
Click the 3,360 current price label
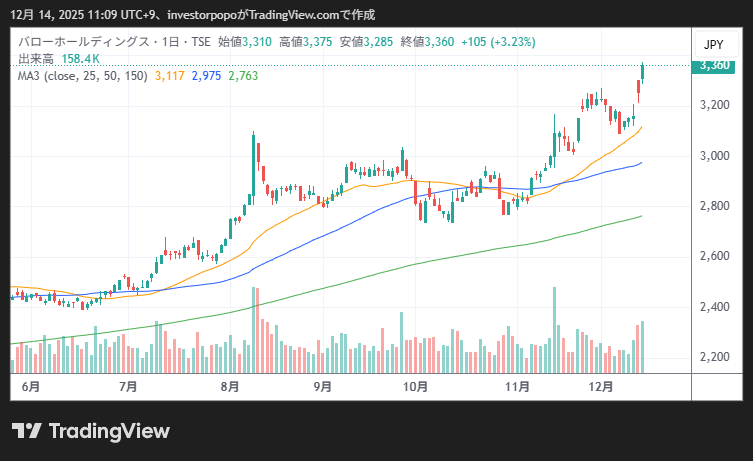(x=714, y=66)
